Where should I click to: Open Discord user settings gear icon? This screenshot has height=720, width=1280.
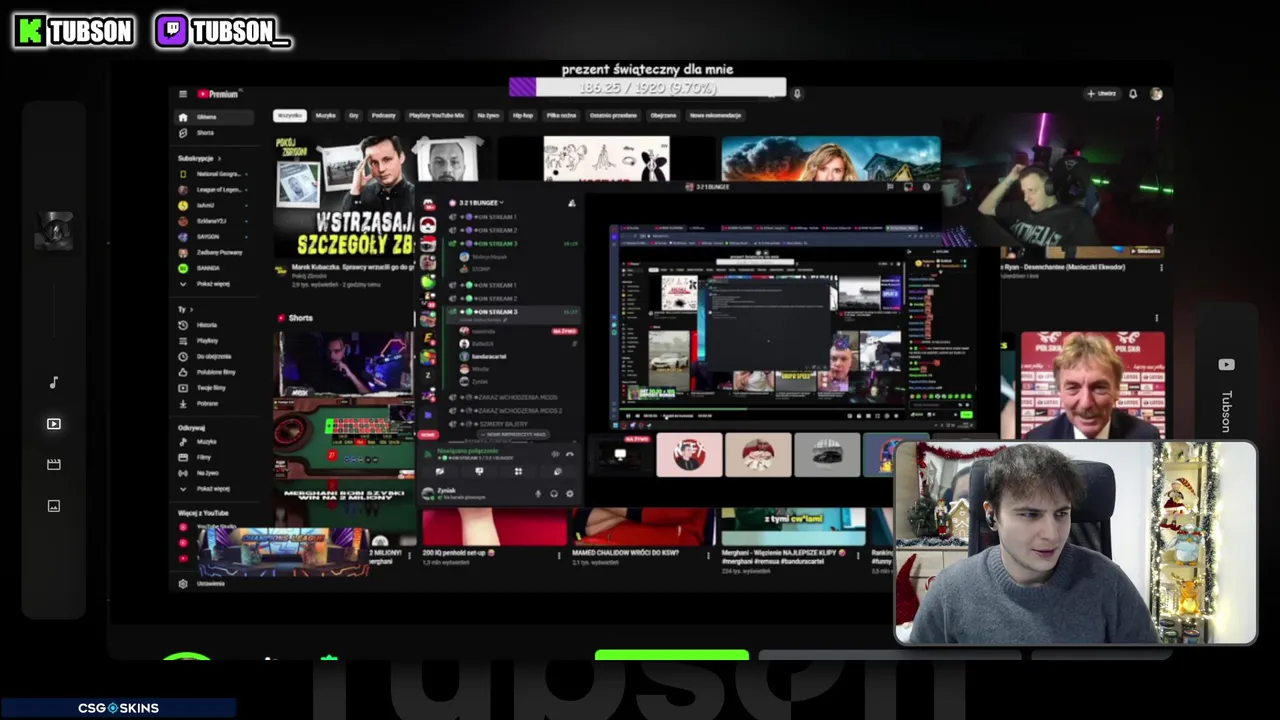[570, 493]
